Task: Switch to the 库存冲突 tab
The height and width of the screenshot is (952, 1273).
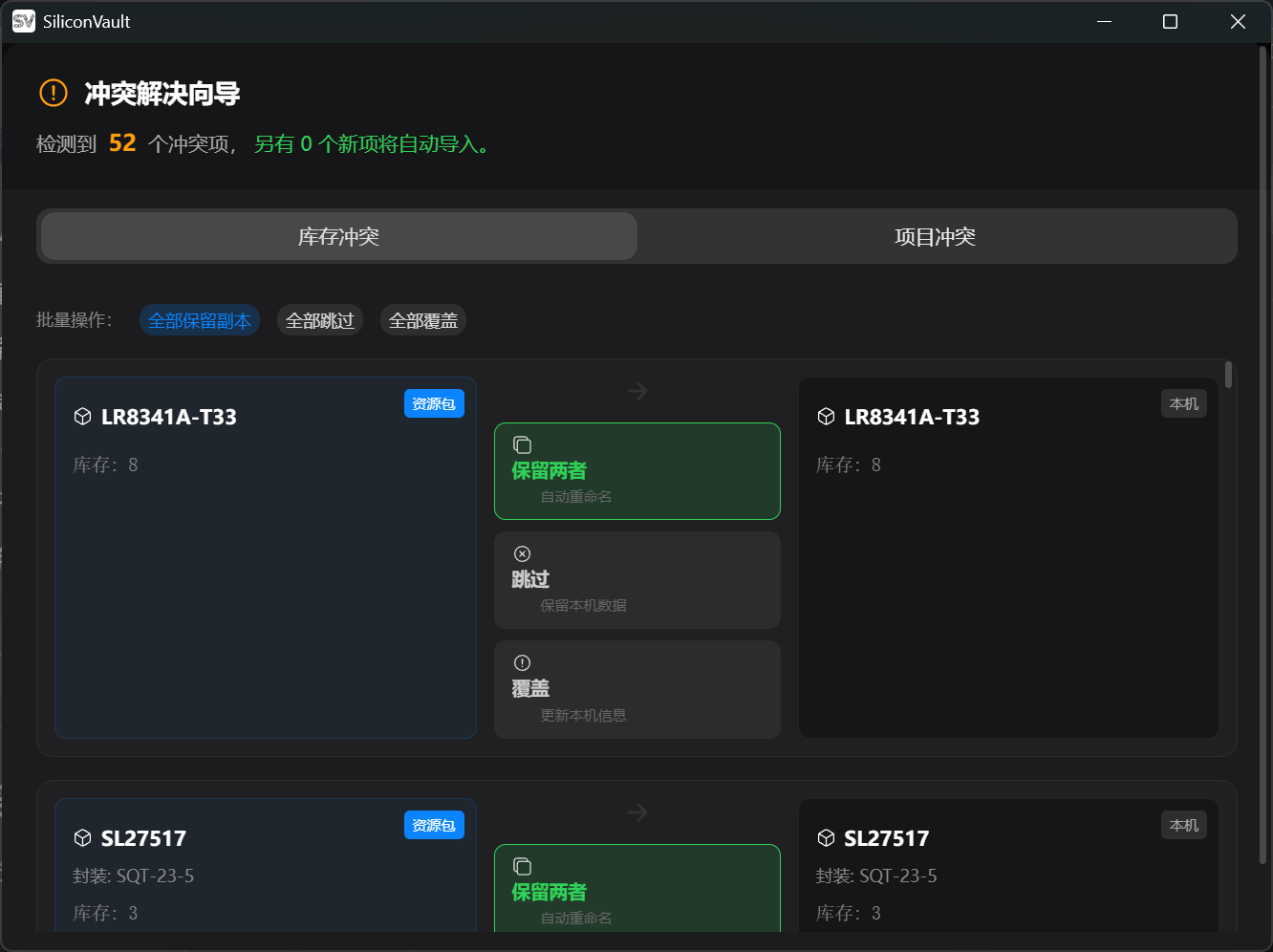Action: click(338, 236)
